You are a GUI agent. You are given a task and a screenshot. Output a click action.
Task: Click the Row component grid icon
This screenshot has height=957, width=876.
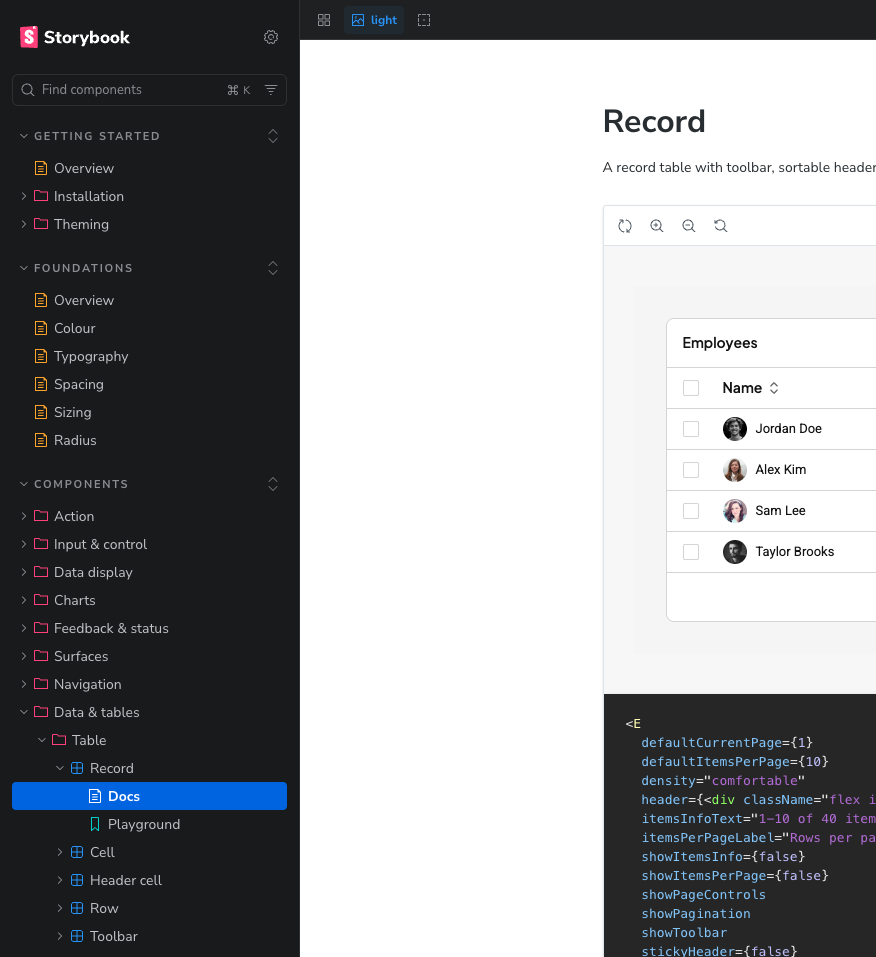click(77, 909)
